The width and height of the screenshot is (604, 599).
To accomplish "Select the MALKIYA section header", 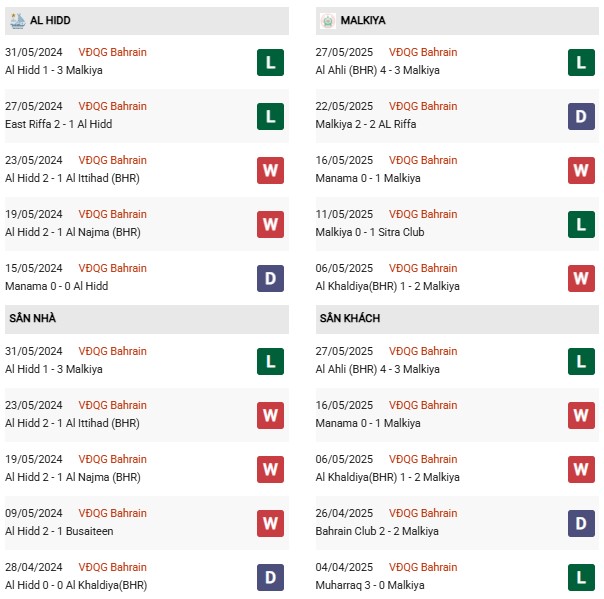I will point(457,21).
